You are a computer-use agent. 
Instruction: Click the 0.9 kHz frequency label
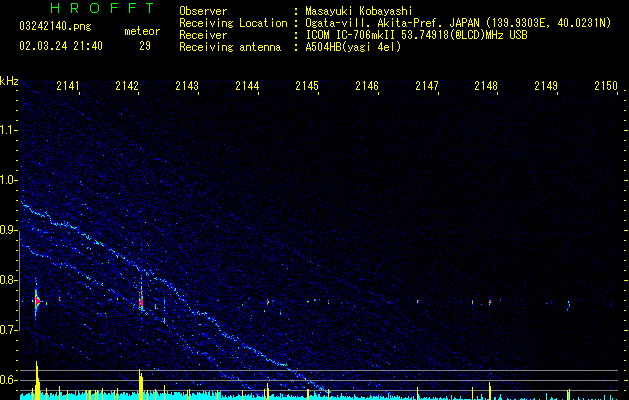click(9, 230)
